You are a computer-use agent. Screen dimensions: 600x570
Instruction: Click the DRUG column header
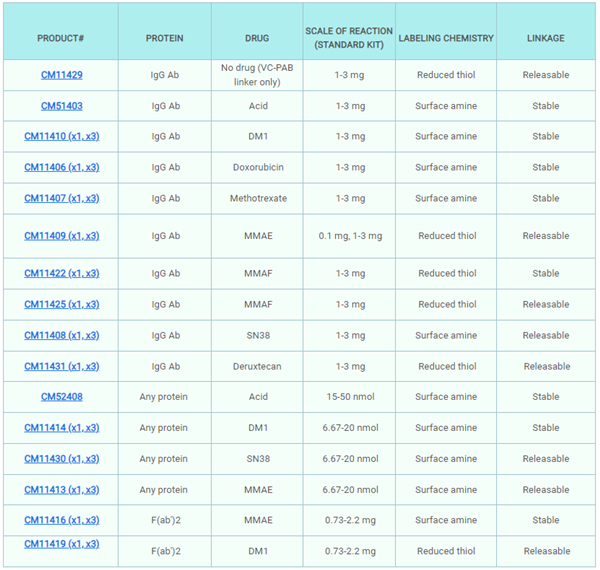point(257,39)
